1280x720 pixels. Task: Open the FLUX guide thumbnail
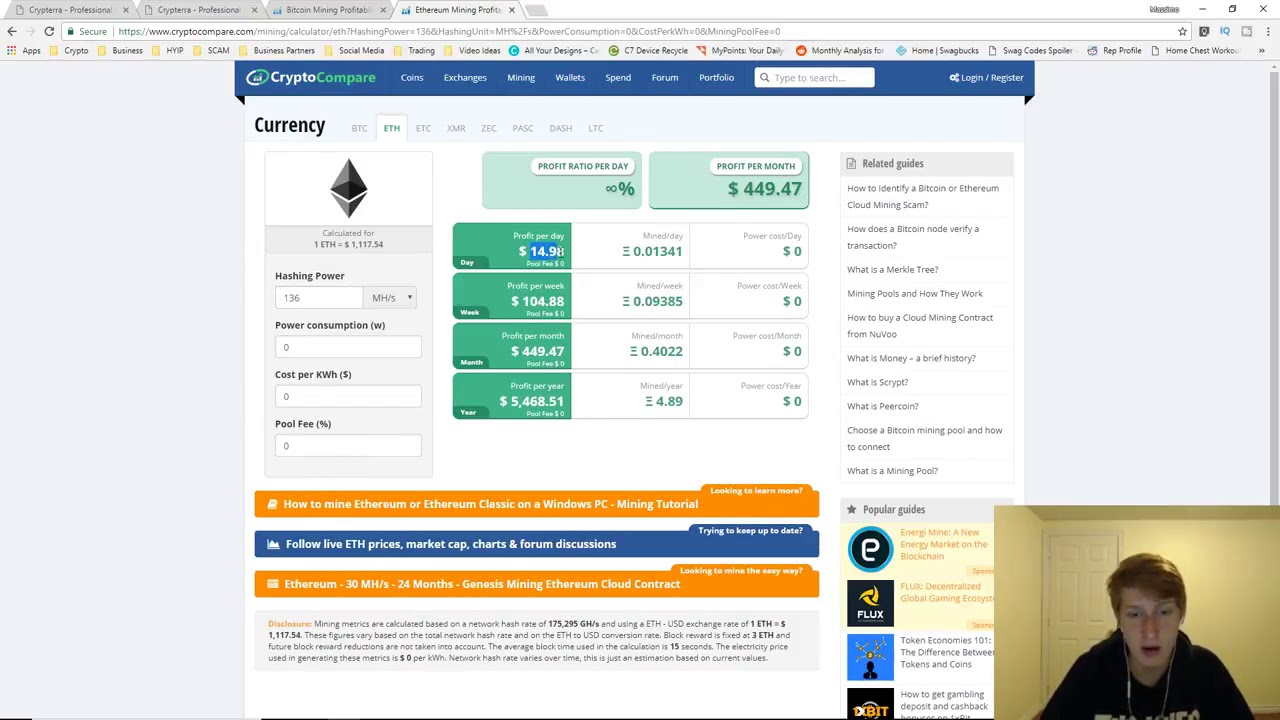pyautogui.click(x=870, y=603)
